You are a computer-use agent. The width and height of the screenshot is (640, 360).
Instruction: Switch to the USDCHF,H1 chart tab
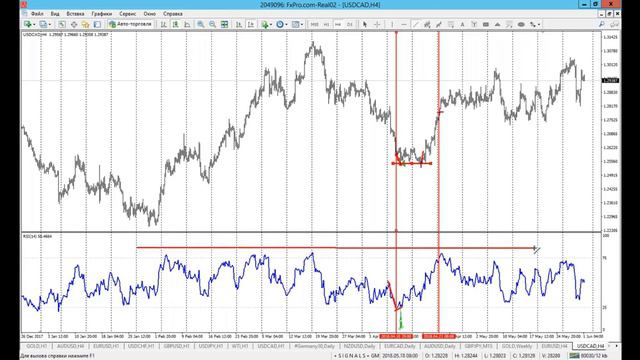point(141,346)
